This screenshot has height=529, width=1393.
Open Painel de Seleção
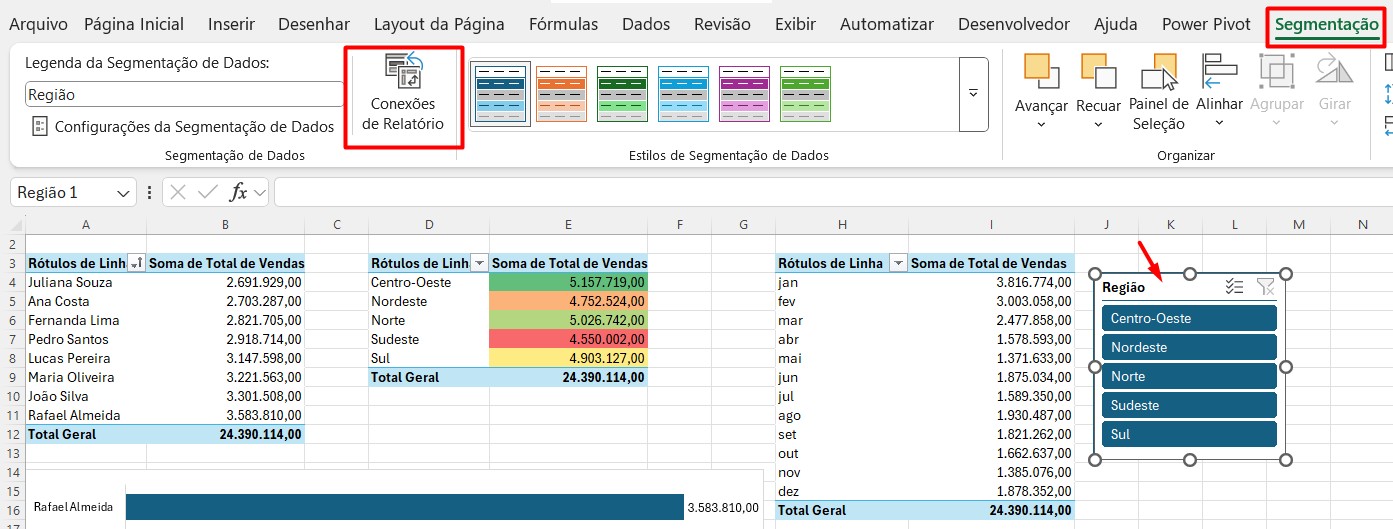tap(1158, 92)
